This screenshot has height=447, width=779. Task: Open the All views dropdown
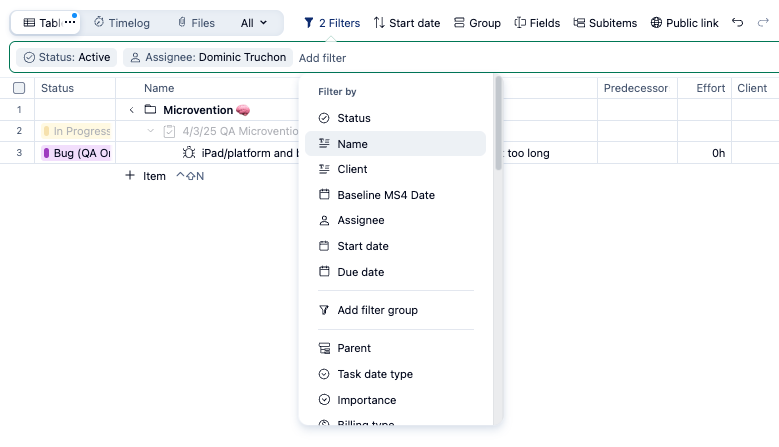click(x=254, y=22)
